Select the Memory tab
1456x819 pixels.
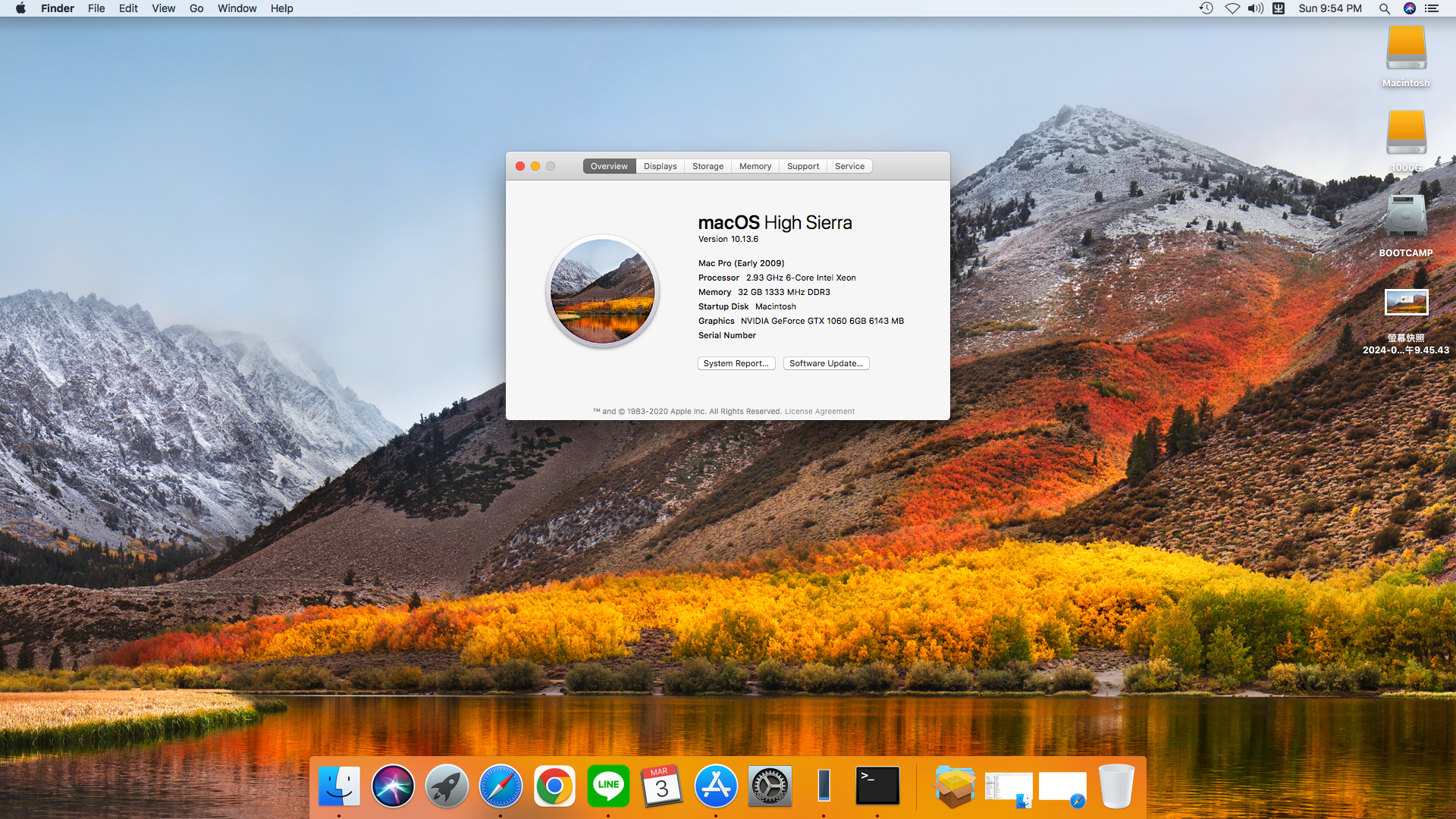pyautogui.click(x=754, y=166)
